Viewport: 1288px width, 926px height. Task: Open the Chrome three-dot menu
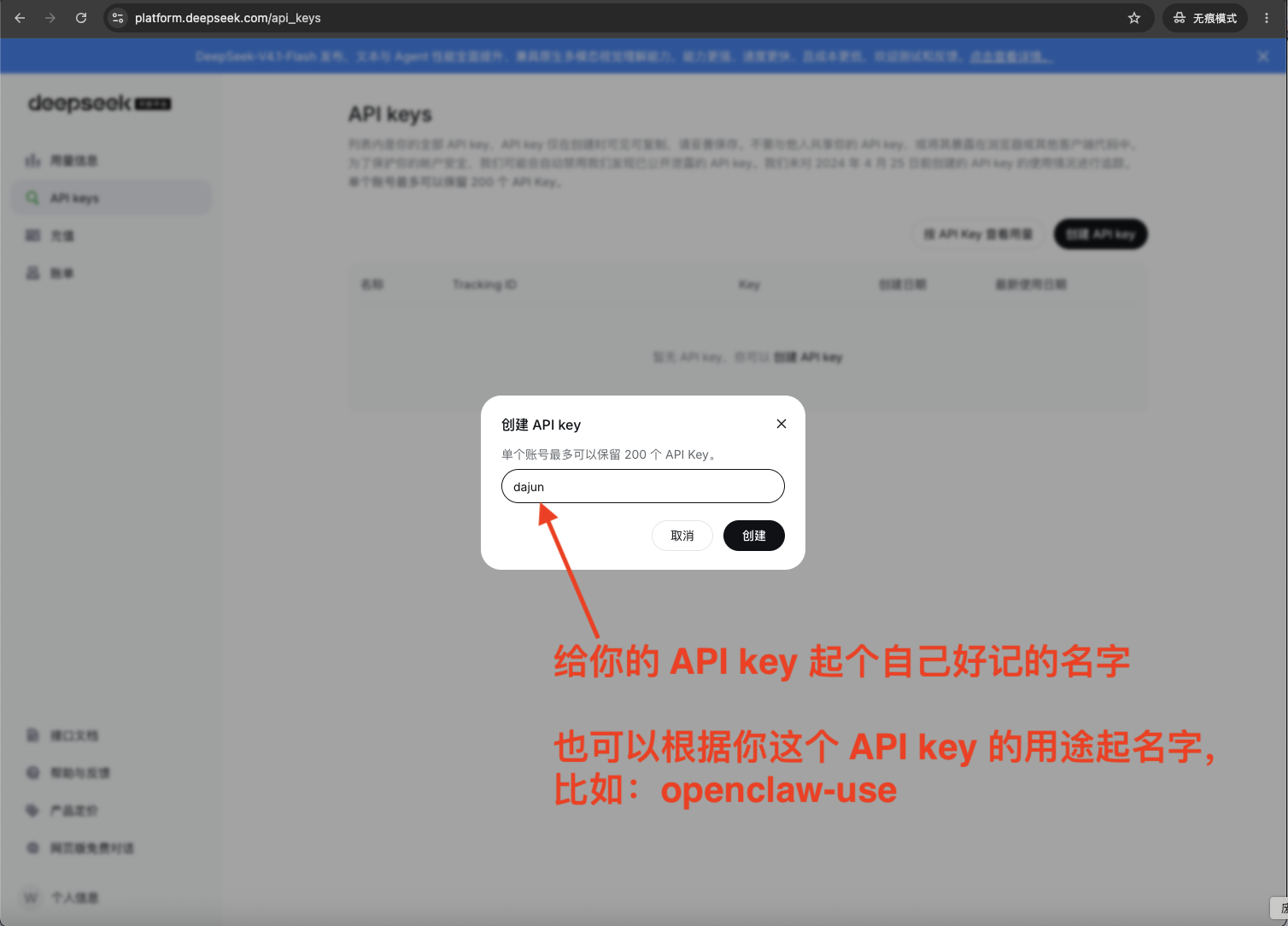click(1267, 18)
